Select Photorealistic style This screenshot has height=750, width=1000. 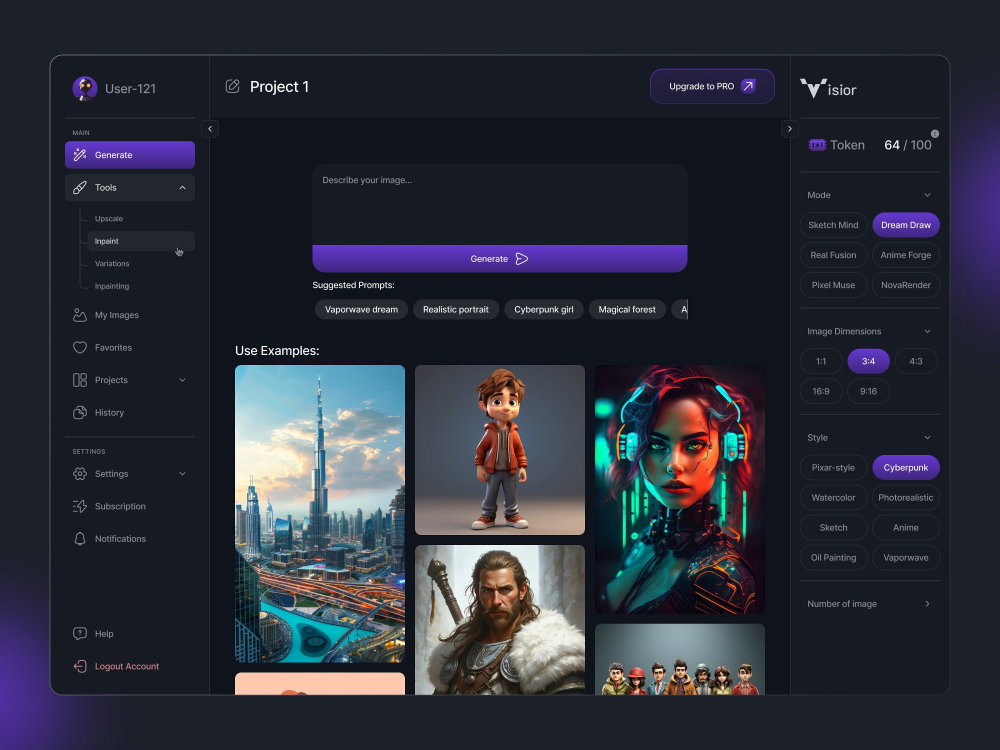tap(906, 497)
